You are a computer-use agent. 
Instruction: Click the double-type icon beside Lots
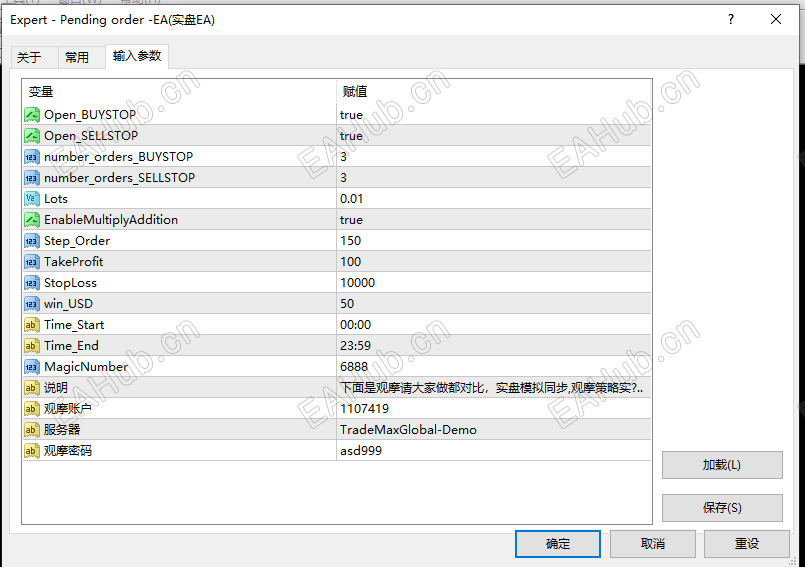(32, 199)
